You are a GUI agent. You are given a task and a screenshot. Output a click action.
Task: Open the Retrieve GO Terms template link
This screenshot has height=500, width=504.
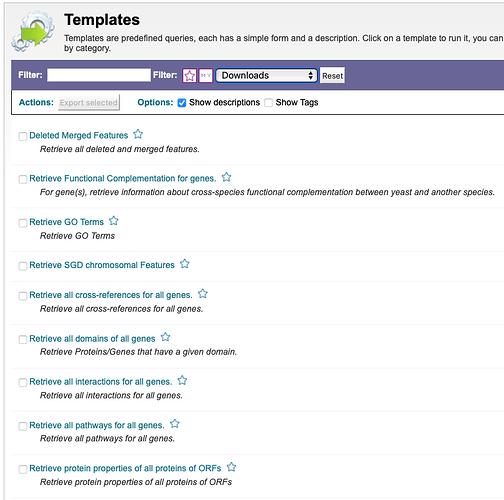click(x=66, y=222)
